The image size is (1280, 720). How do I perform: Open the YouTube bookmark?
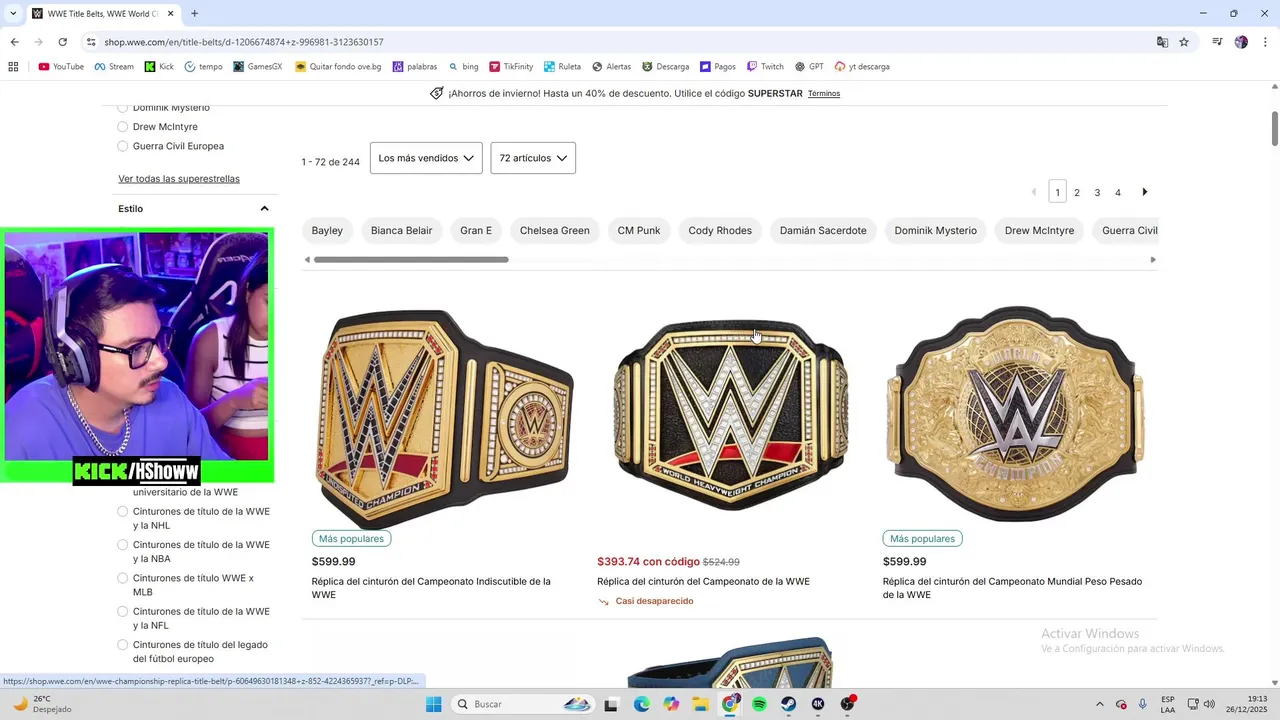60,67
